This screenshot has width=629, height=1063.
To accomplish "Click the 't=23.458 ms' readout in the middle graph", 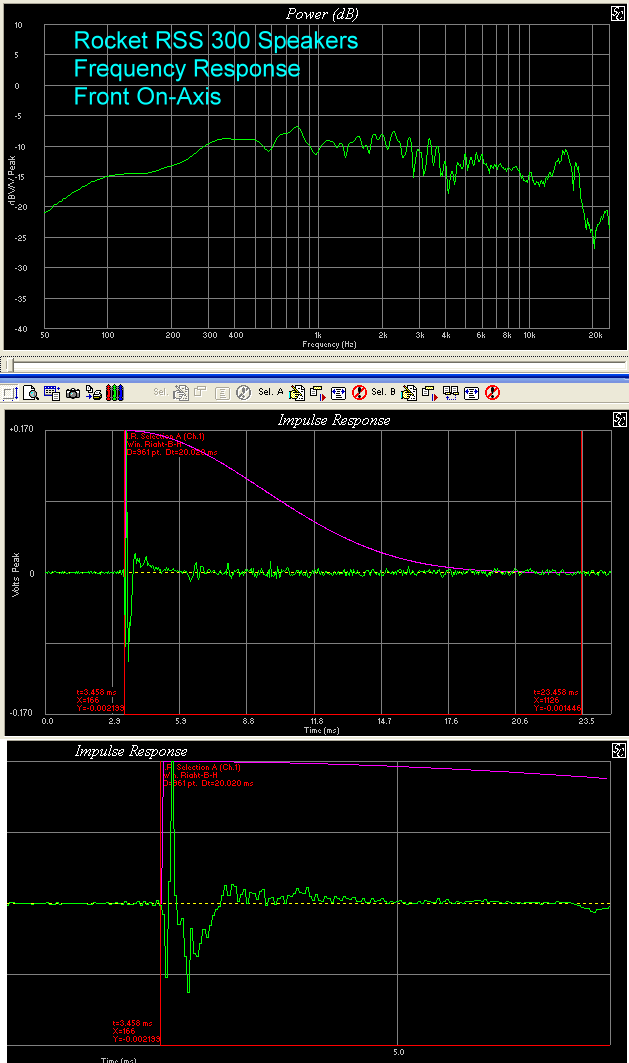I will (x=556, y=692).
